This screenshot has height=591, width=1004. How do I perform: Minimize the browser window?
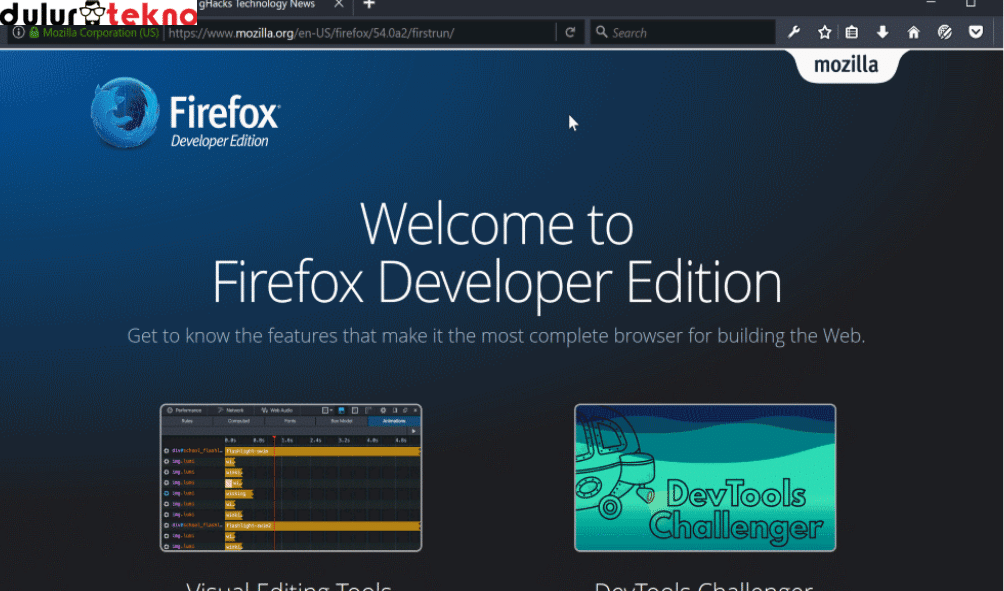tap(931, 3)
